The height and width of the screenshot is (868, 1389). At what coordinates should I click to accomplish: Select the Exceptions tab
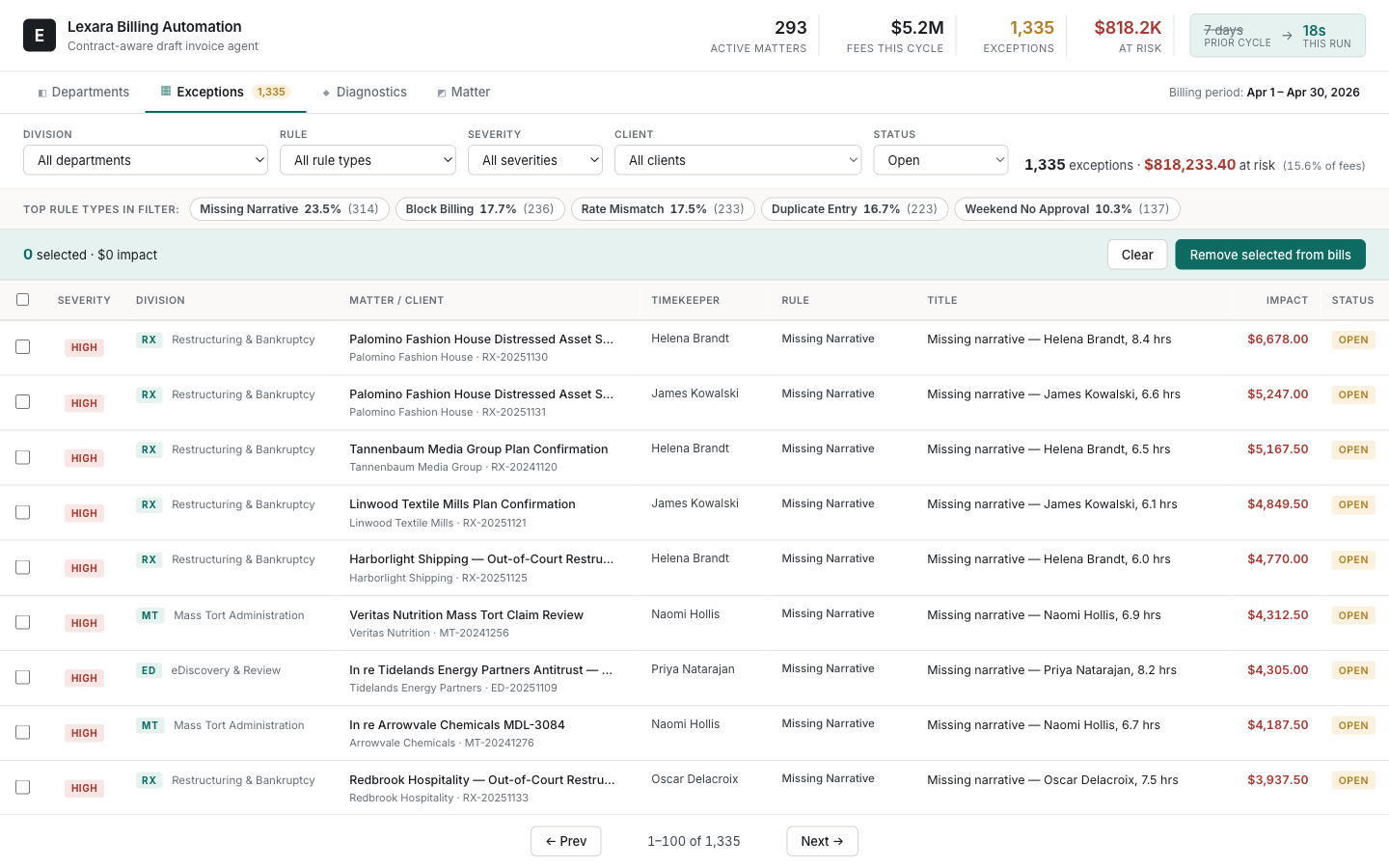click(225, 93)
